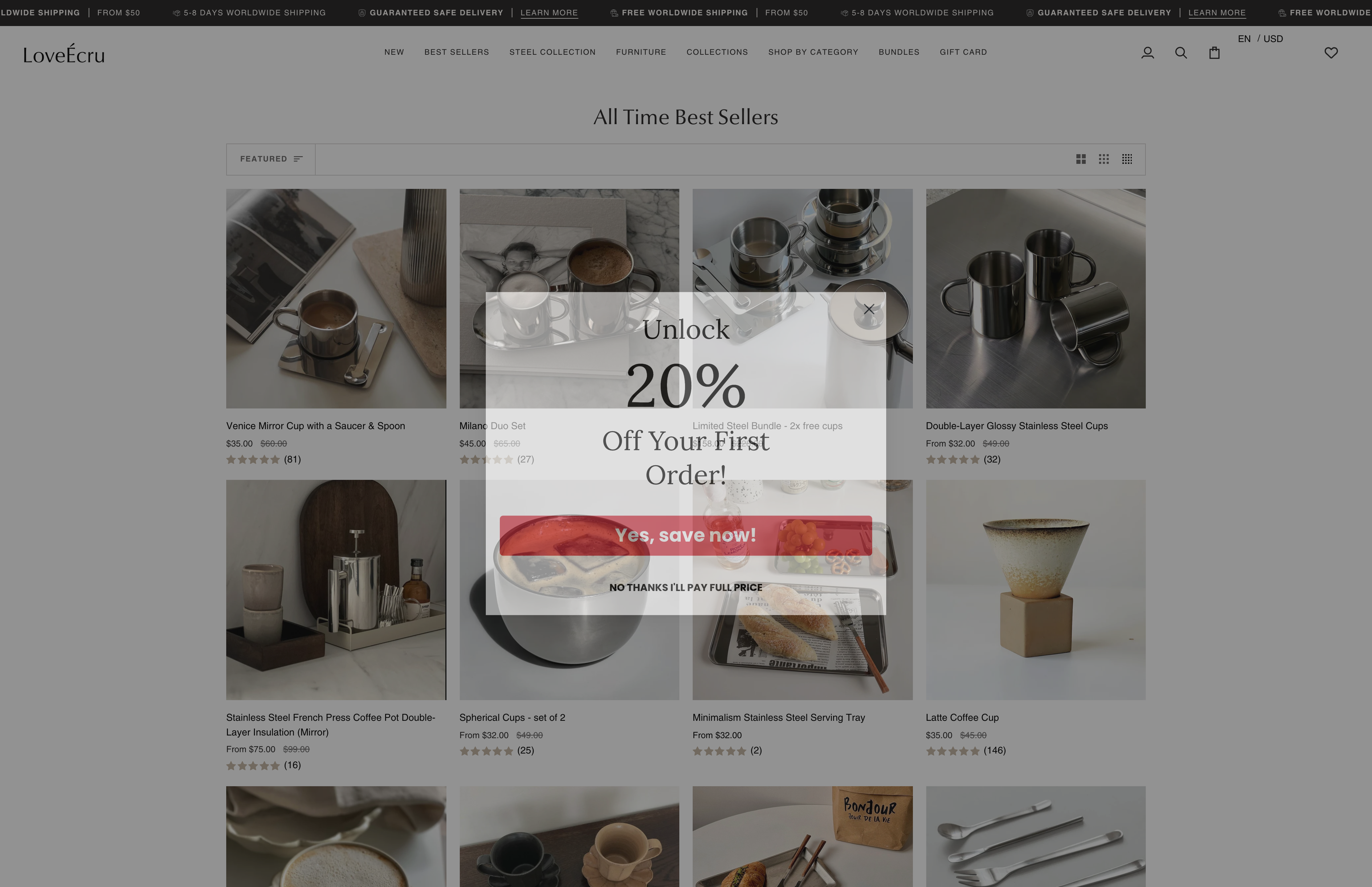
Task: Expand the Shop By Category menu
Action: [813, 52]
